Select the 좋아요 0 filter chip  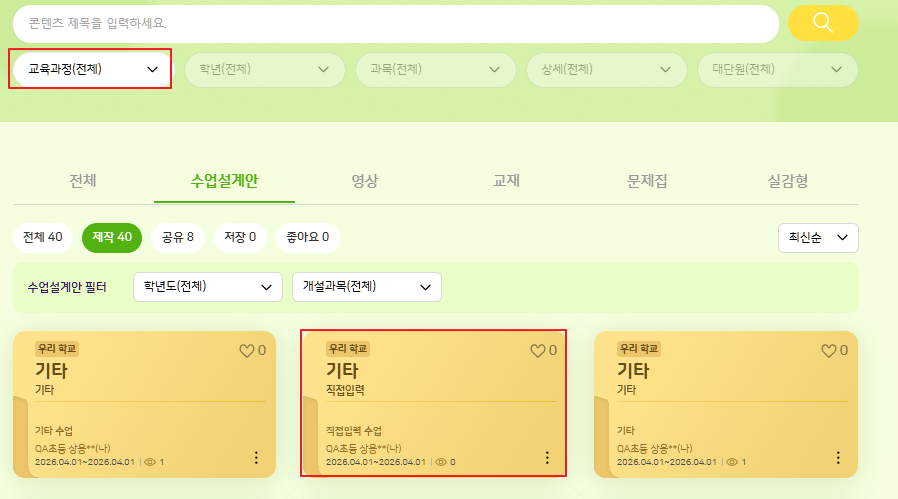[308, 237]
